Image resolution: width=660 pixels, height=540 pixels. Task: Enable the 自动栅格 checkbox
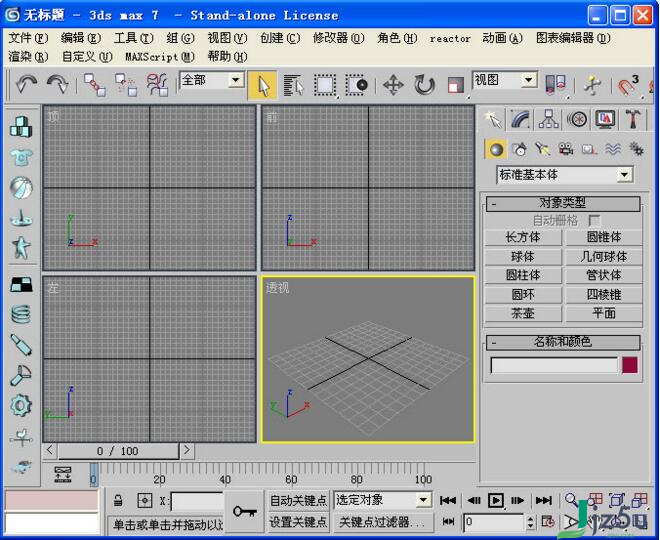594,220
